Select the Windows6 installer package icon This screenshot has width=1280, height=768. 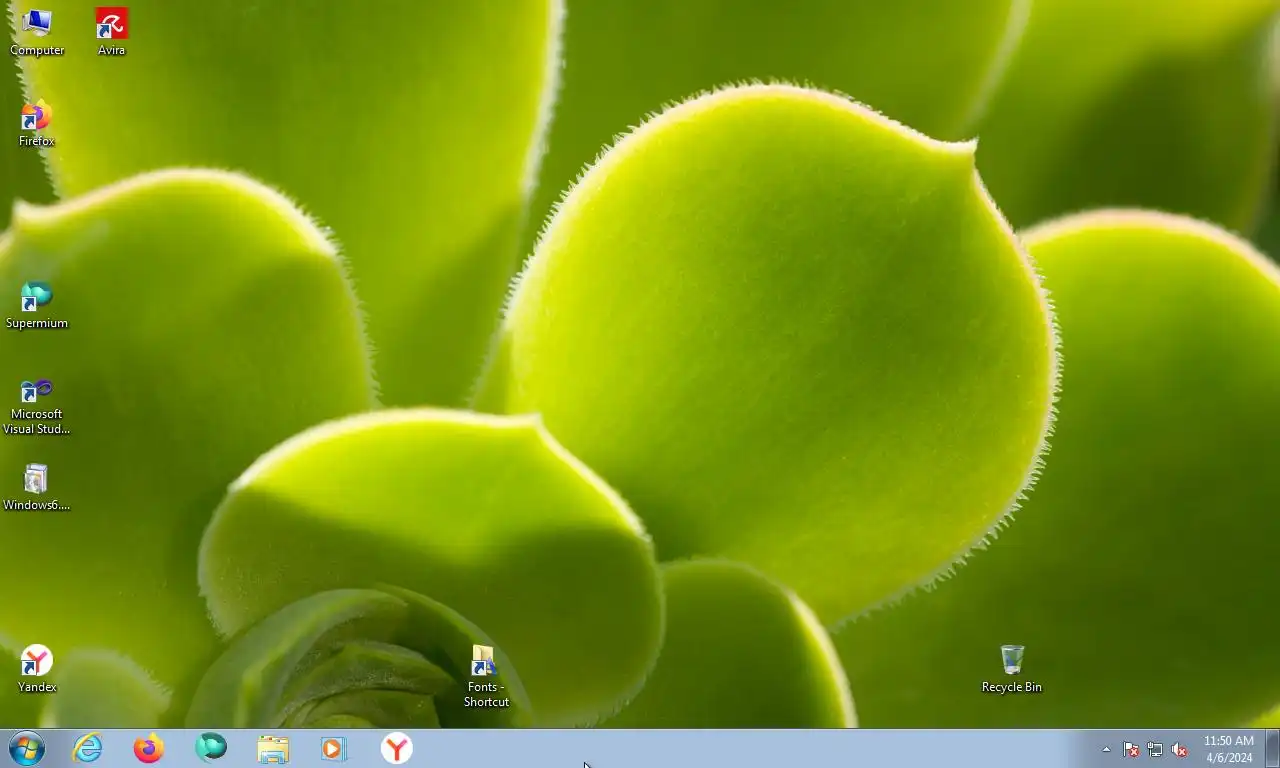click(x=36, y=487)
